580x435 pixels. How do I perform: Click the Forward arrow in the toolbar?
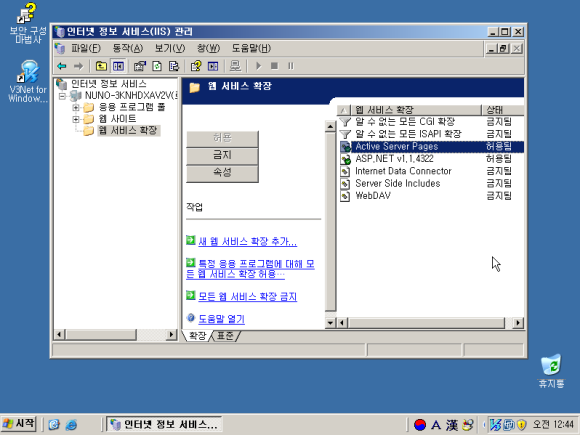coord(78,66)
